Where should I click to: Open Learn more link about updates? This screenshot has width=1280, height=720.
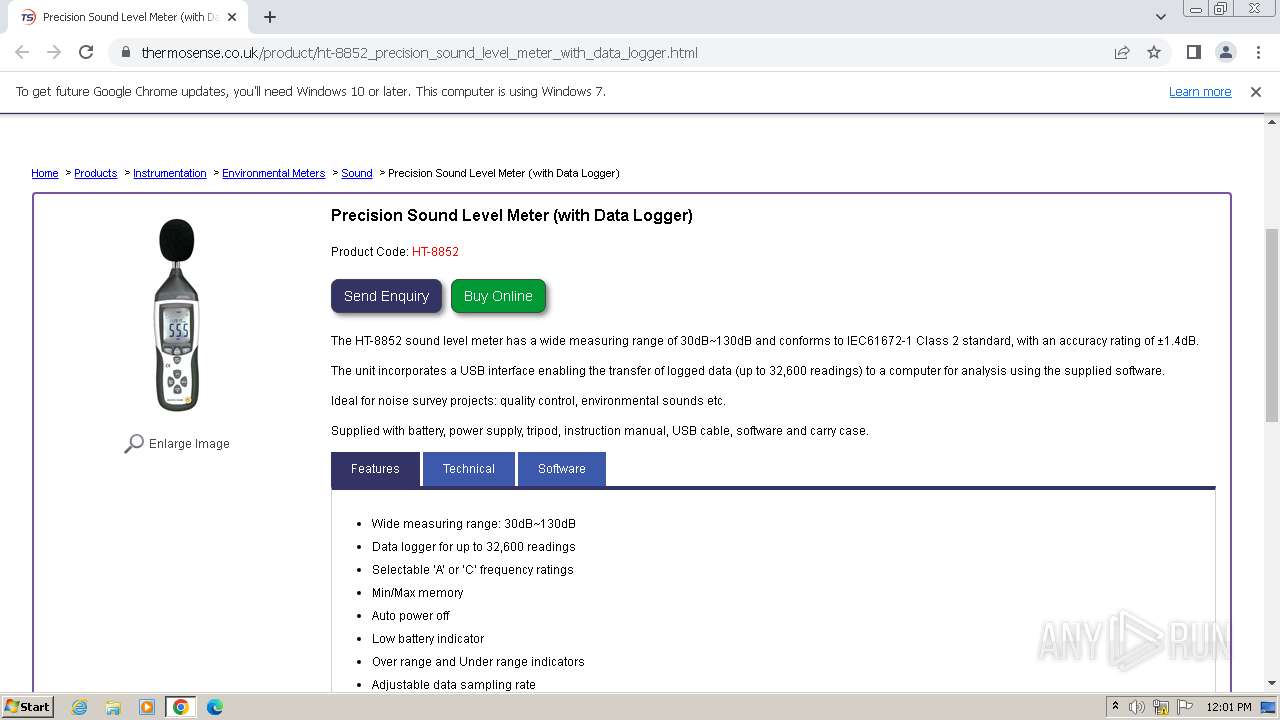1200,91
